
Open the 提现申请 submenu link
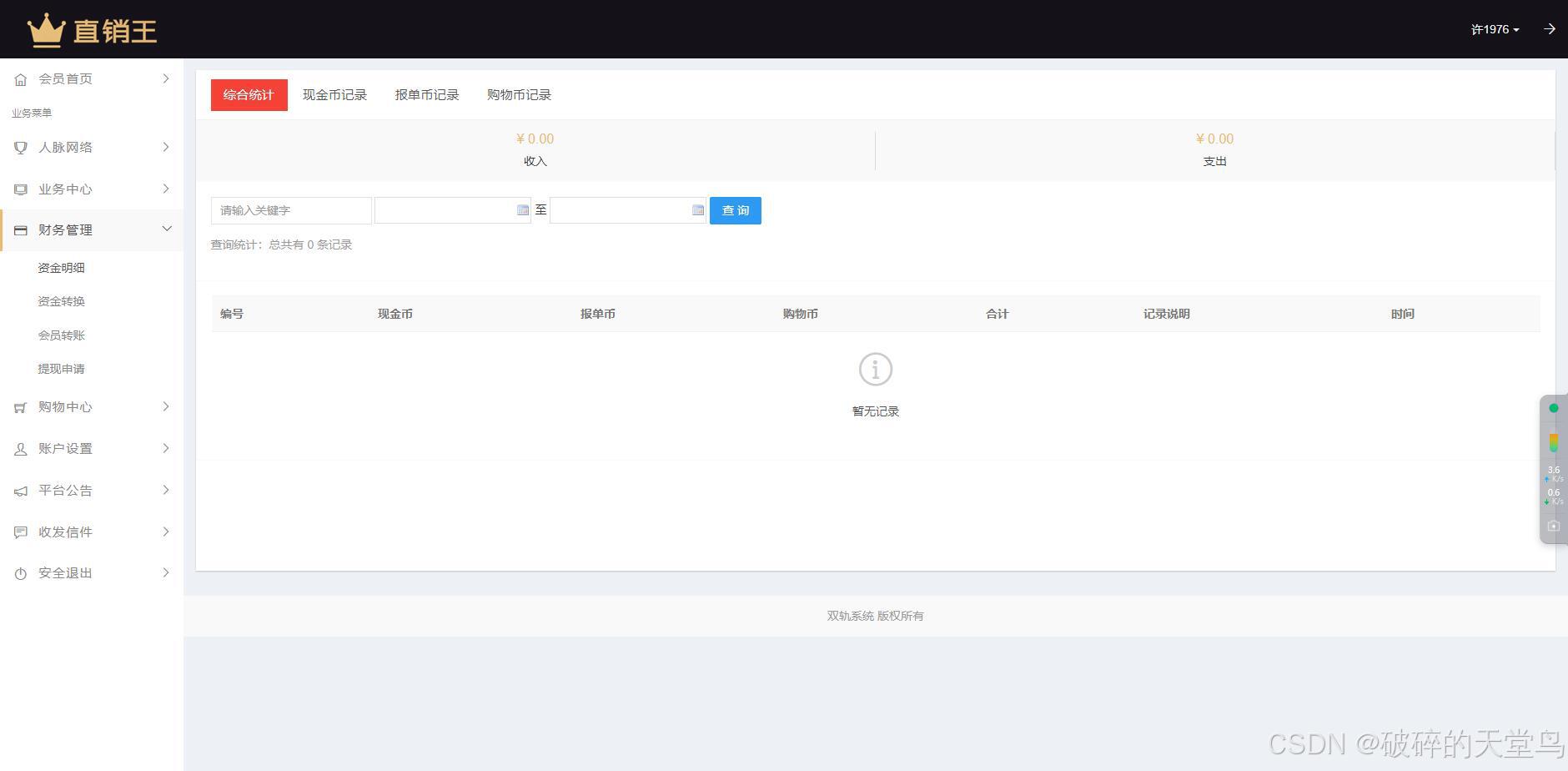(x=61, y=369)
